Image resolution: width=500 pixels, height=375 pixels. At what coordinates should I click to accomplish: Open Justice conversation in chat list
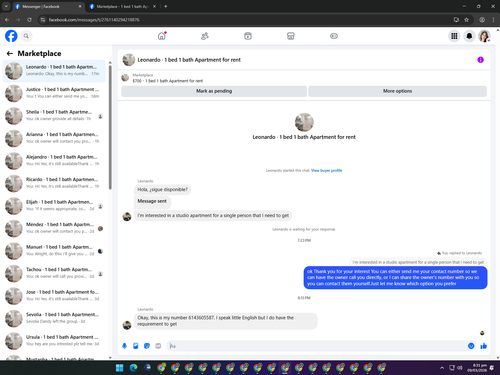coord(54,93)
